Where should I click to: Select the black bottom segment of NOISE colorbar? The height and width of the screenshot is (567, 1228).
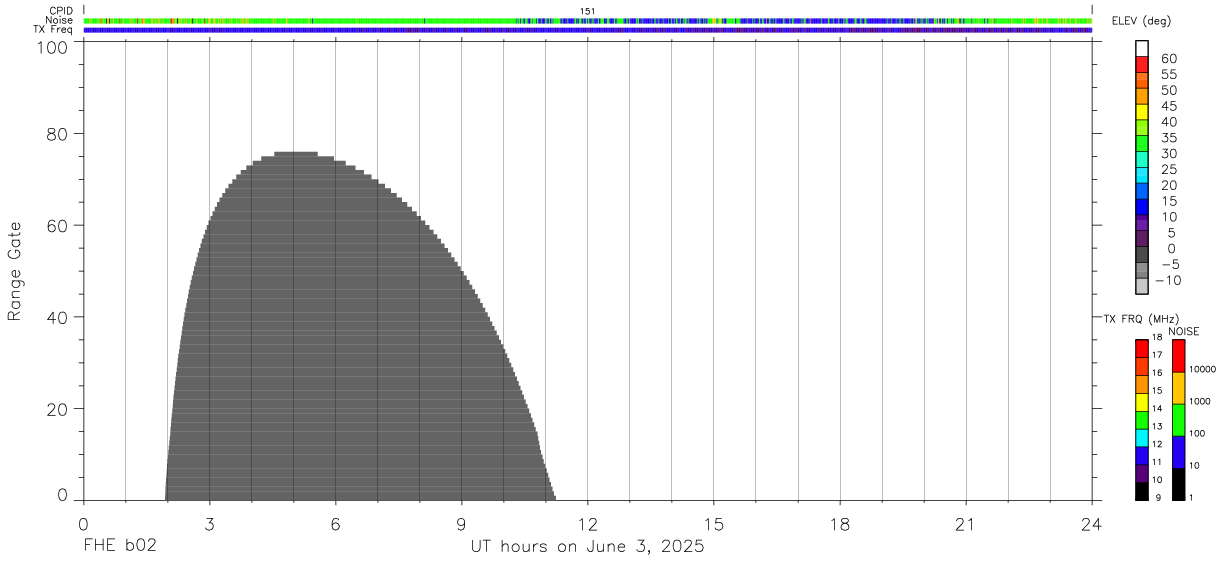tap(1178, 484)
